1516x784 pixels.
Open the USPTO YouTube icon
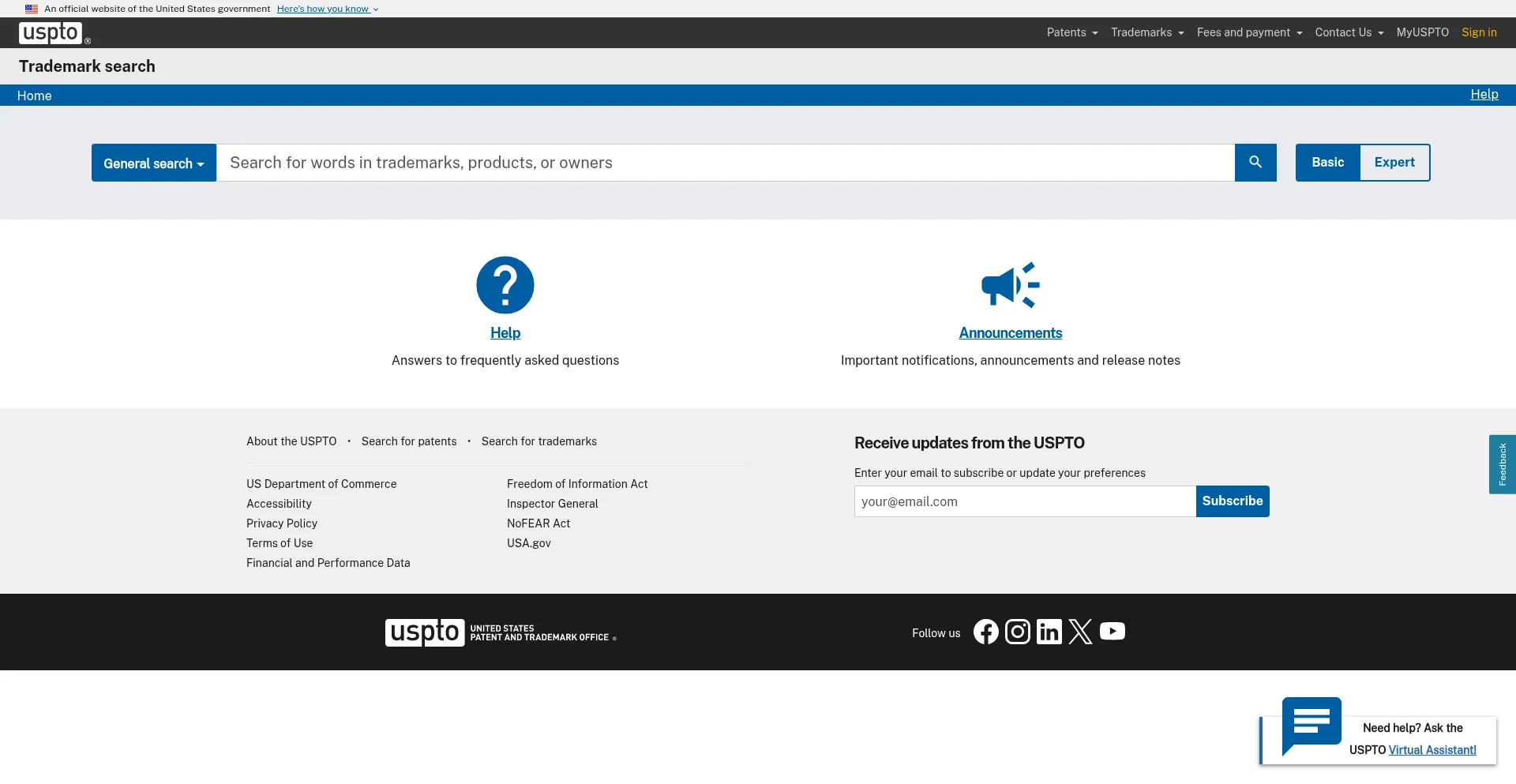(x=1112, y=632)
